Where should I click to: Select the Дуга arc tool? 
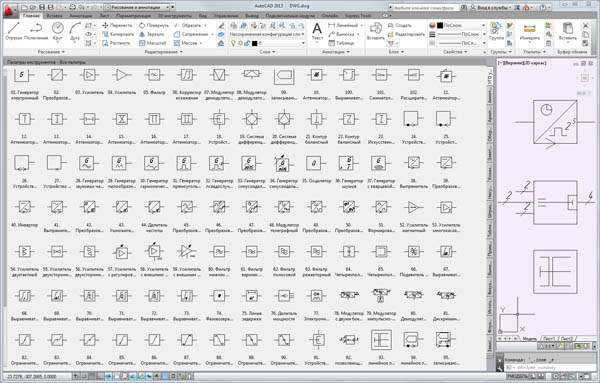coord(75,31)
